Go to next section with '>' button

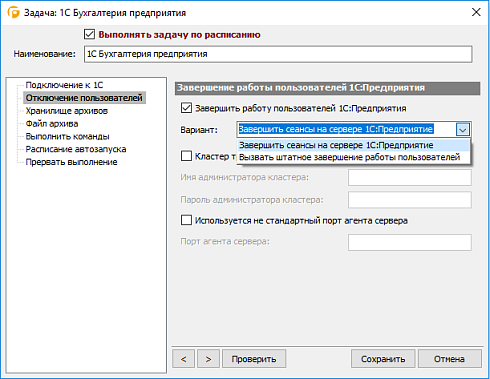tap(208, 359)
